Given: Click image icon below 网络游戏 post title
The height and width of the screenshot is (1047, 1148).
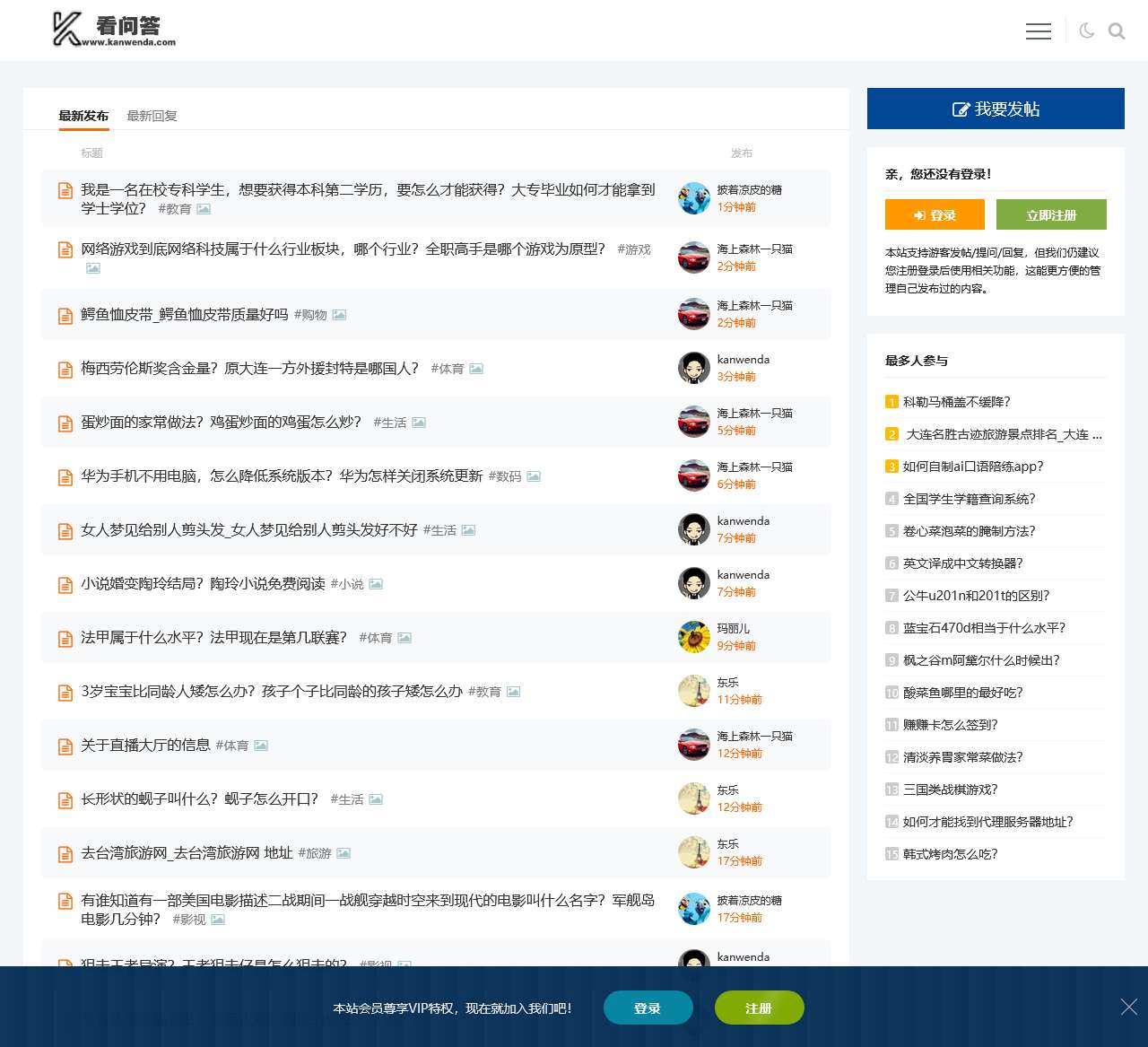Looking at the screenshot, I should pyautogui.click(x=93, y=268).
